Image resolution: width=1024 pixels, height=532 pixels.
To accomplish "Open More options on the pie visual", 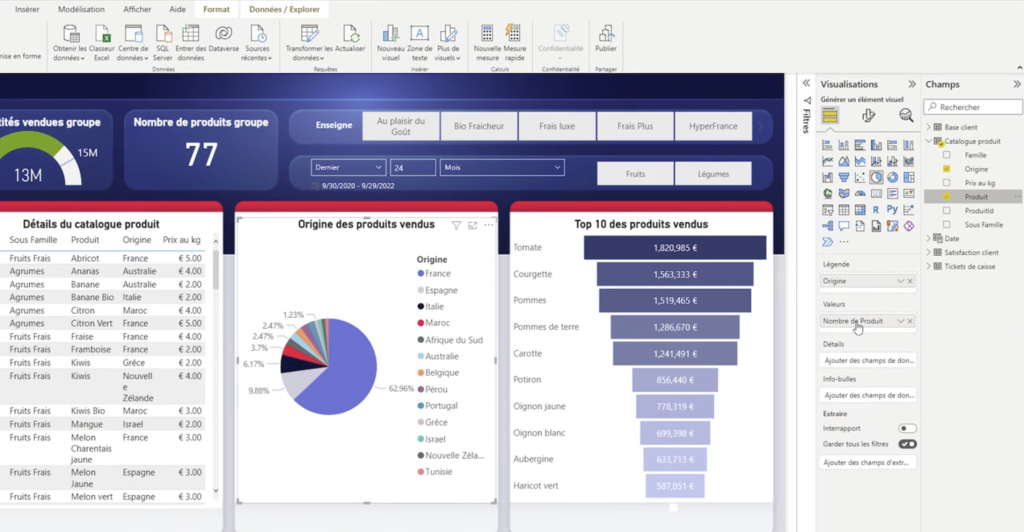I will click(x=488, y=225).
